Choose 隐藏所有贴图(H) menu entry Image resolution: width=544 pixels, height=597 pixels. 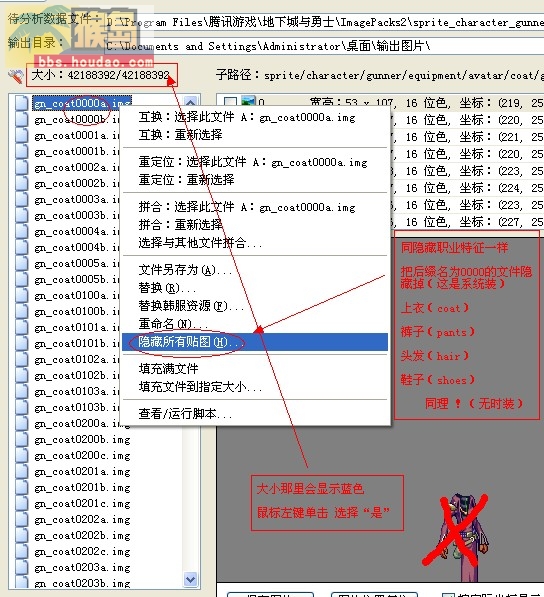[255, 342]
